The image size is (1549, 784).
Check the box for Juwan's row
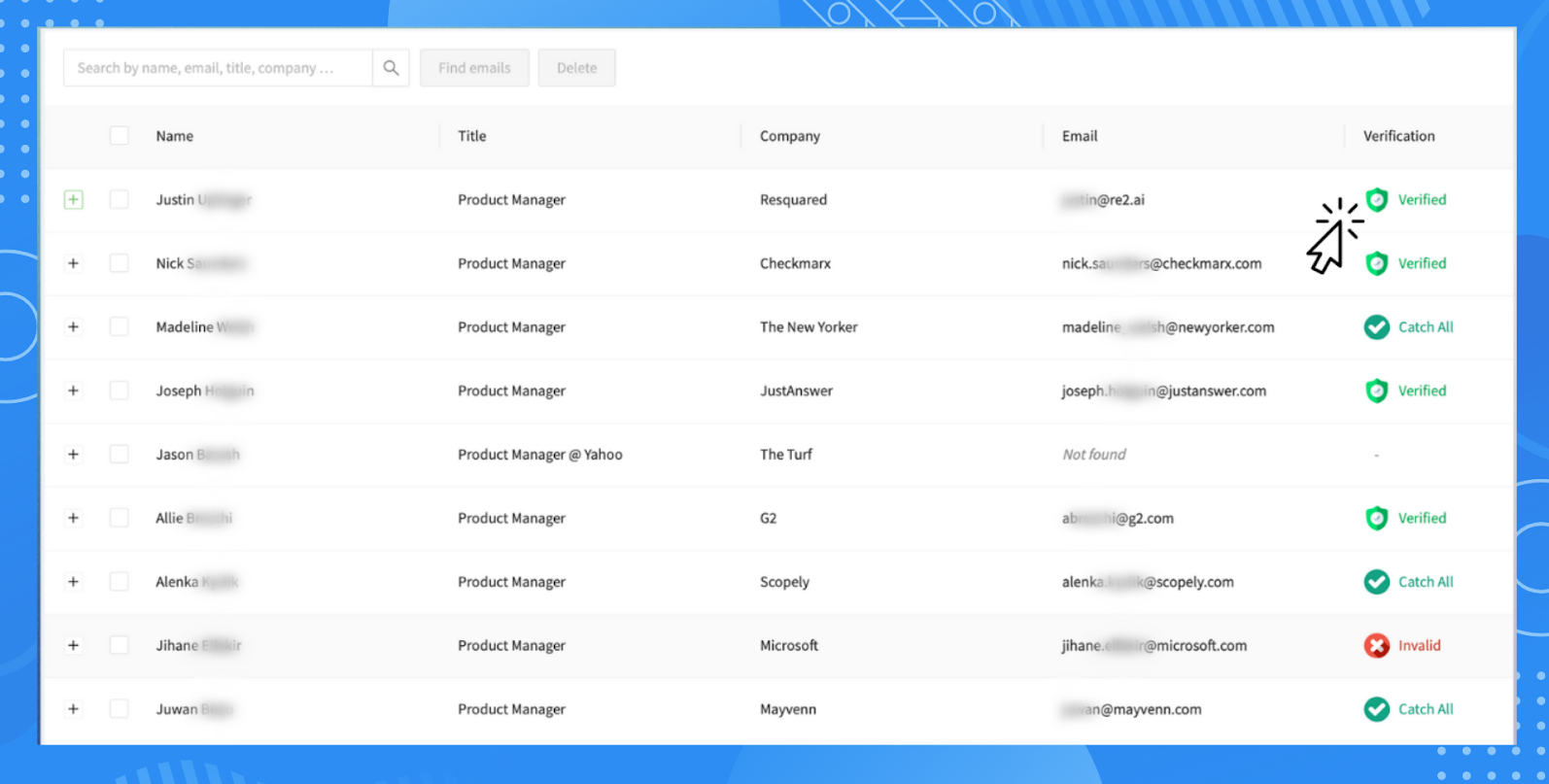(x=119, y=709)
